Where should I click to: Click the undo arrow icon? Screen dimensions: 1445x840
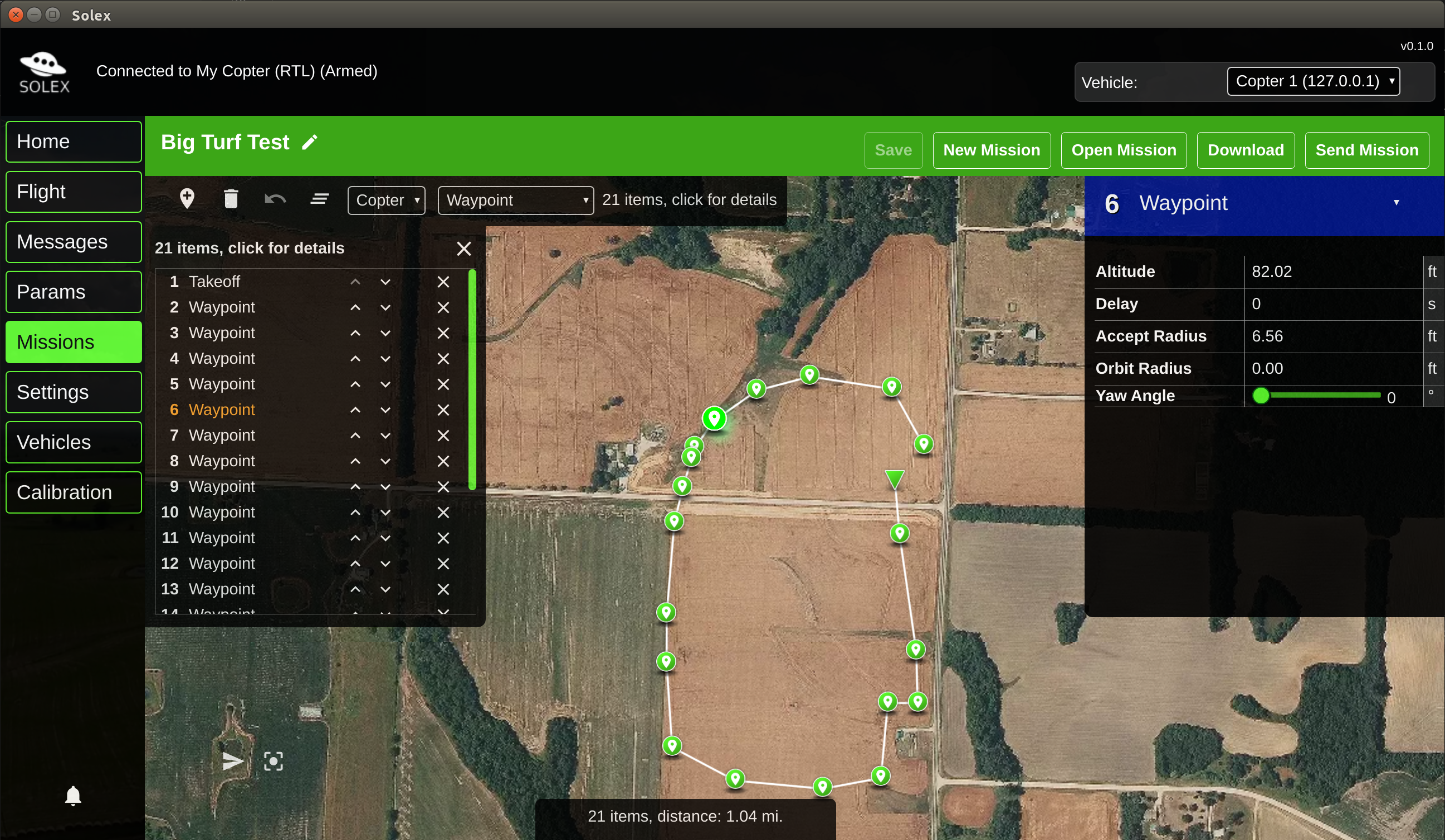(275, 199)
